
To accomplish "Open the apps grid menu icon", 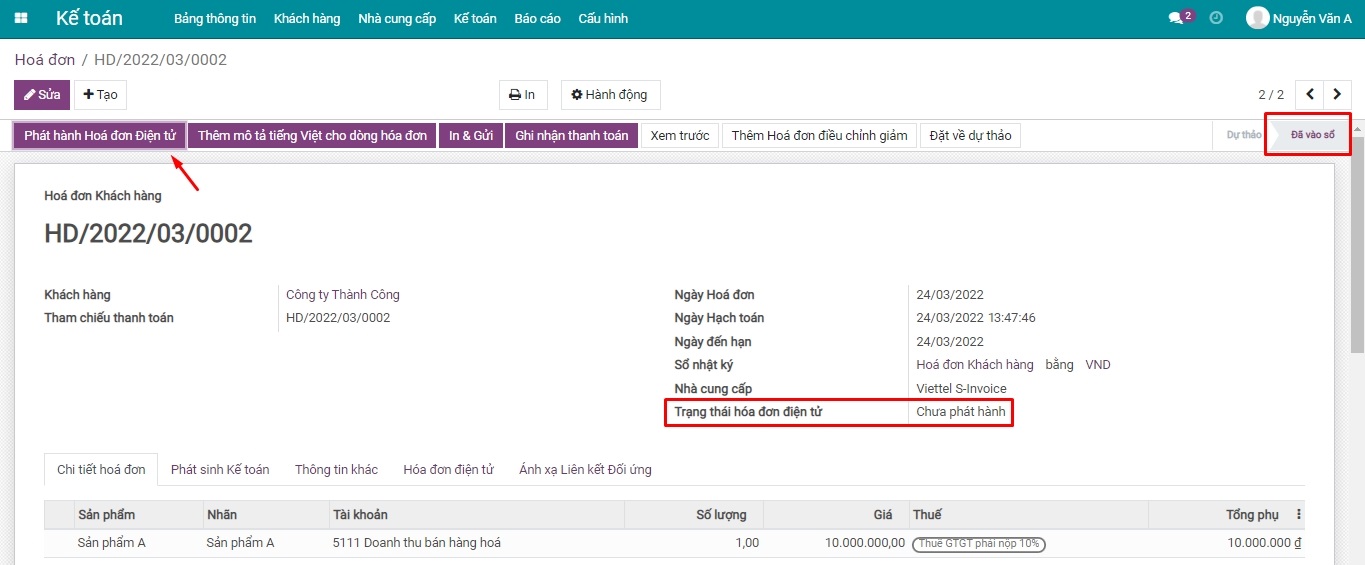I will click(x=21, y=19).
